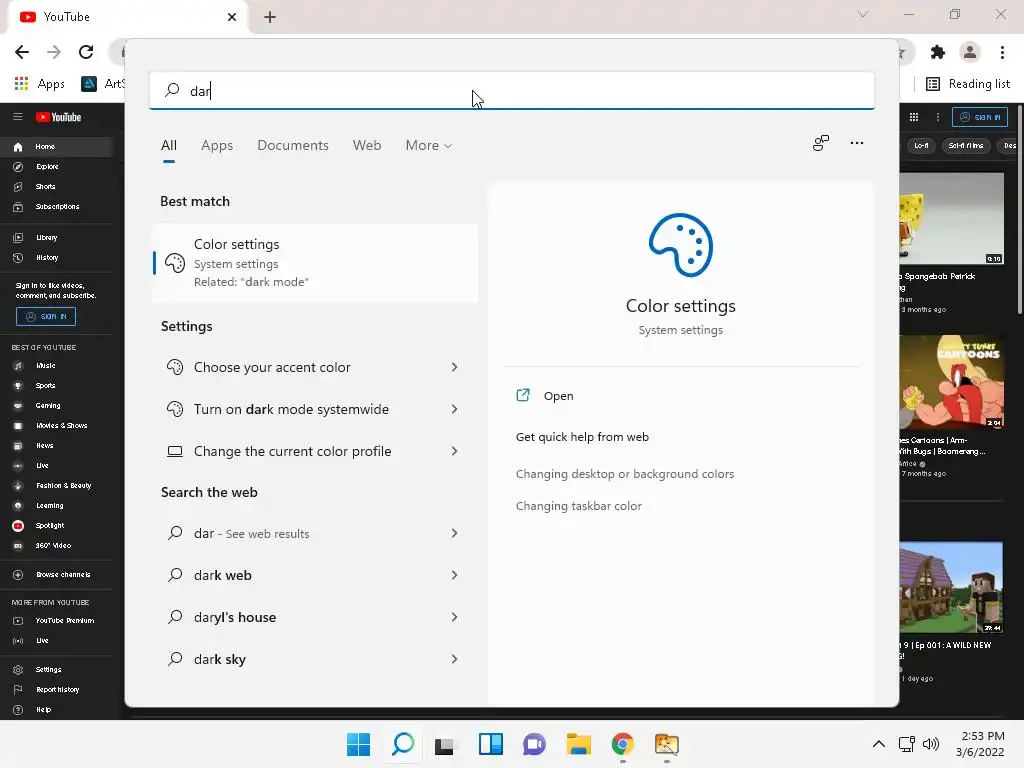
Task: Click the large Color settings palette icon
Action: 680,245
